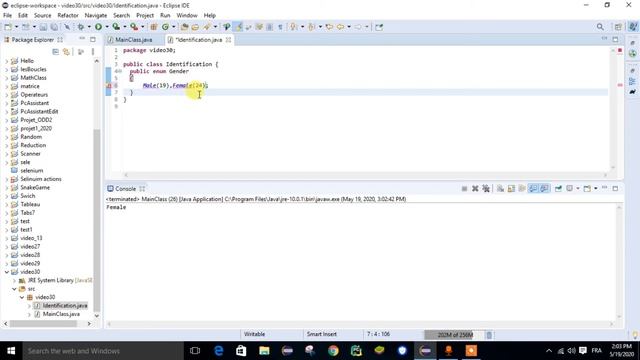640x360 pixels.
Task: Minimize the Package Explorer panel
Action: 82,39
